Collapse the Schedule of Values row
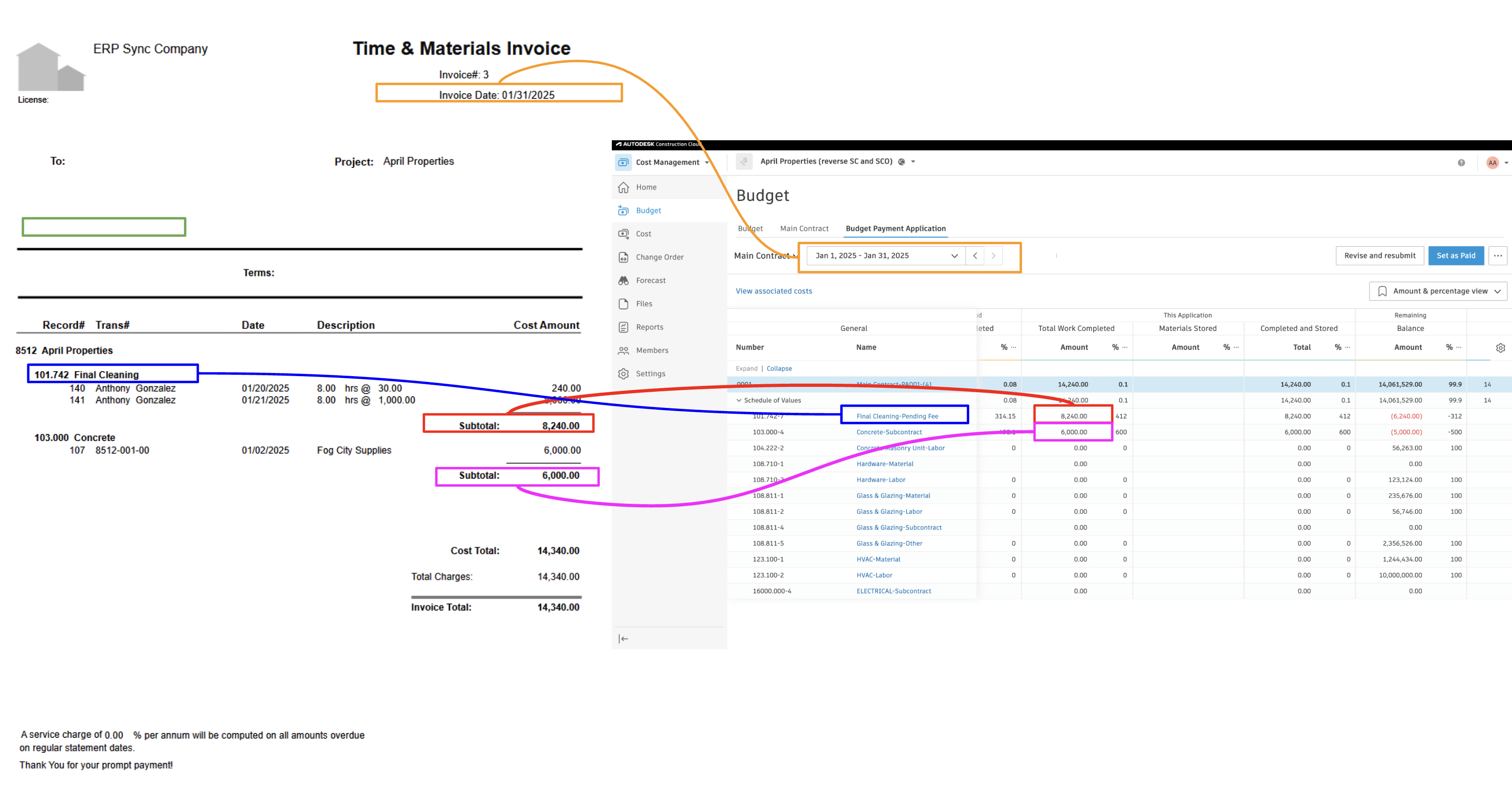This screenshot has height=797, width=1512. (739, 400)
